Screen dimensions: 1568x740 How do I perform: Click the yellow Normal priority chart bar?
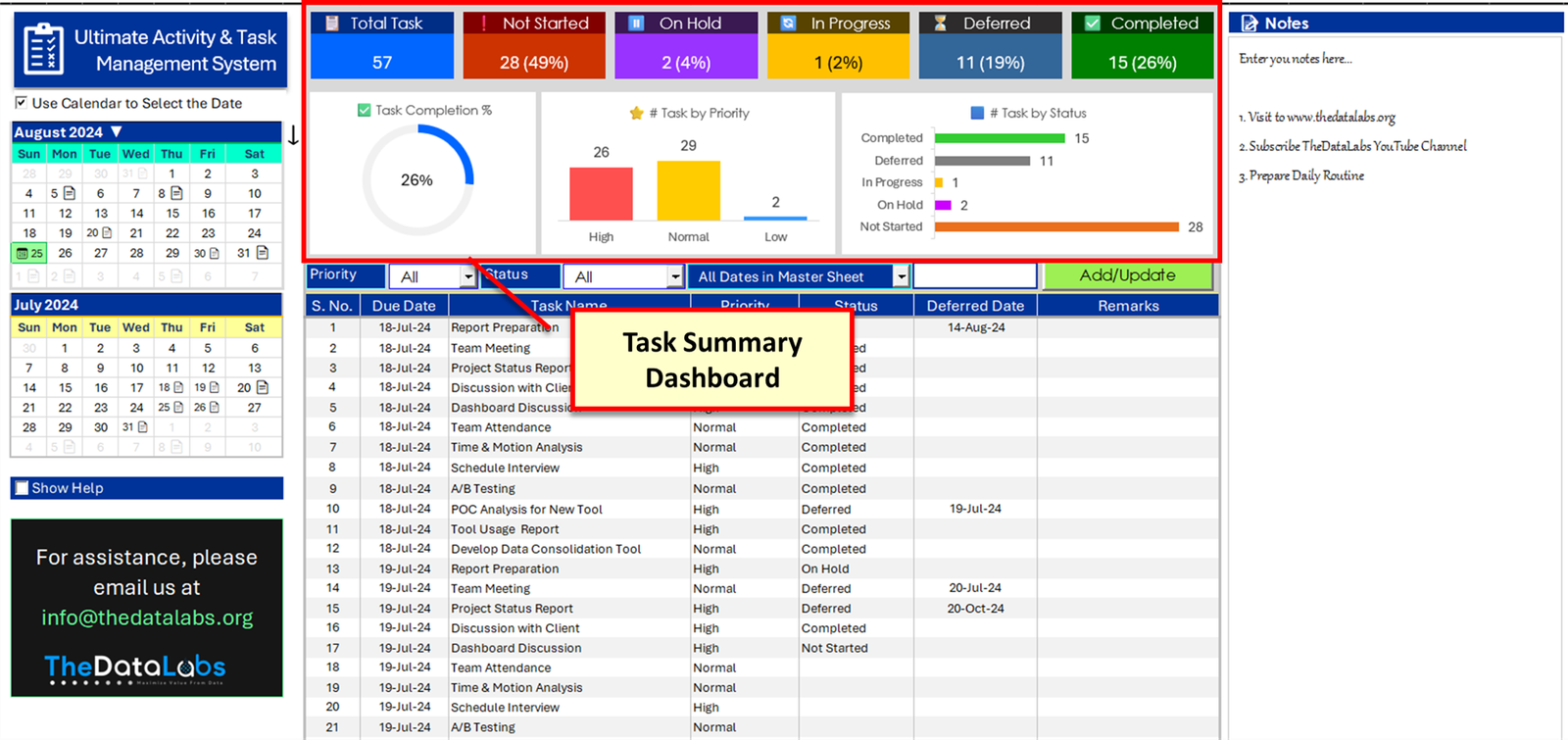click(x=688, y=190)
